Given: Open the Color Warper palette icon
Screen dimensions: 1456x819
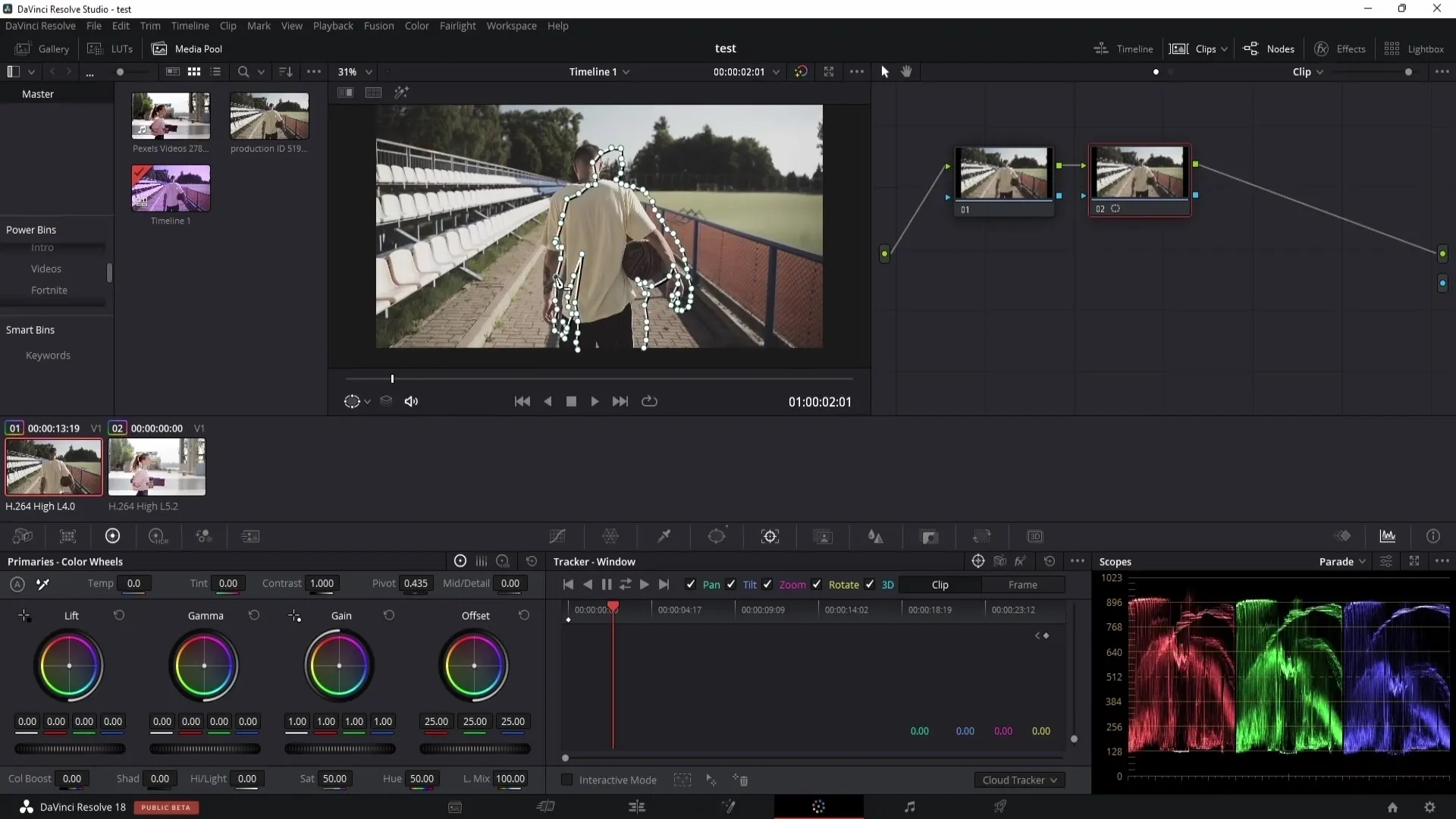Looking at the screenshot, I should 610,536.
